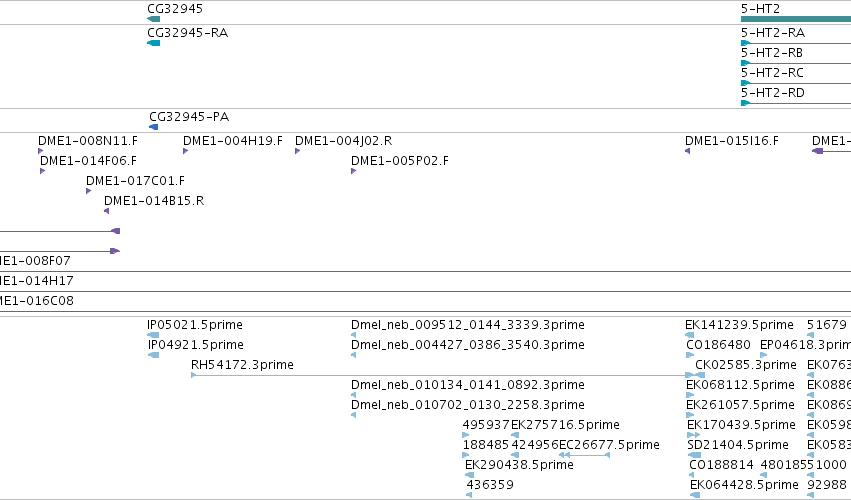Image resolution: width=851 pixels, height=500 pixels.
Task: Select the CO188814 feature
Action: tap(721, 465)
